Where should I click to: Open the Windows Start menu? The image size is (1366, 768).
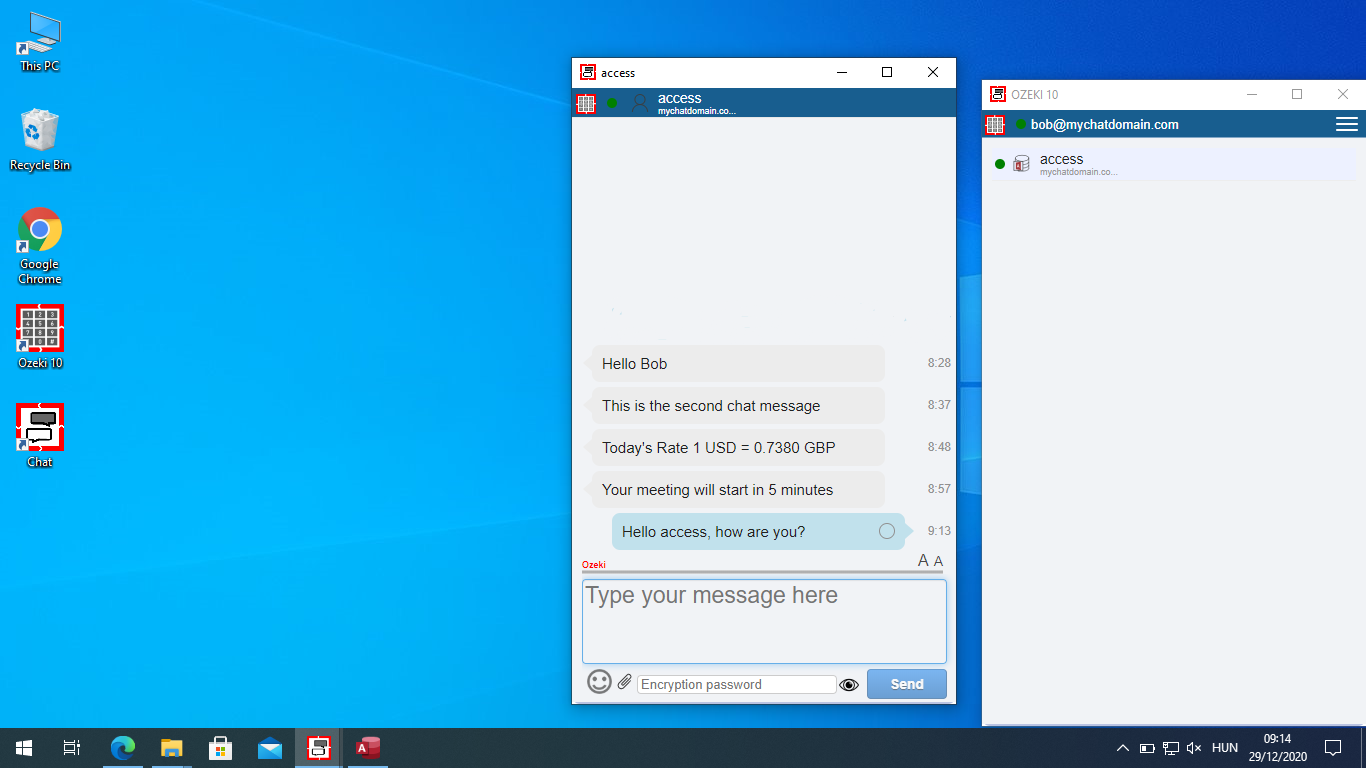pos(22,747)
